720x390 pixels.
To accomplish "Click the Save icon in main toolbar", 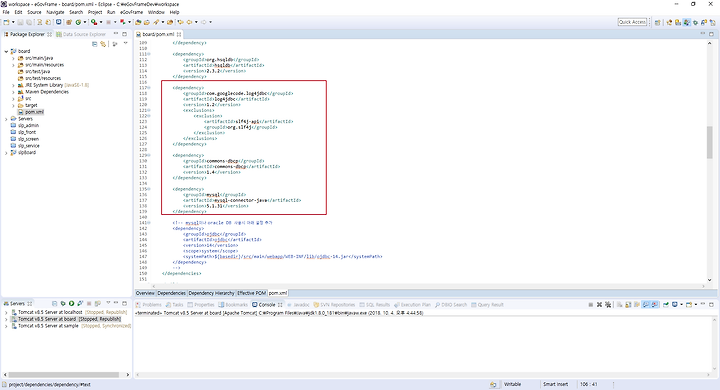I will coord(20,22).
